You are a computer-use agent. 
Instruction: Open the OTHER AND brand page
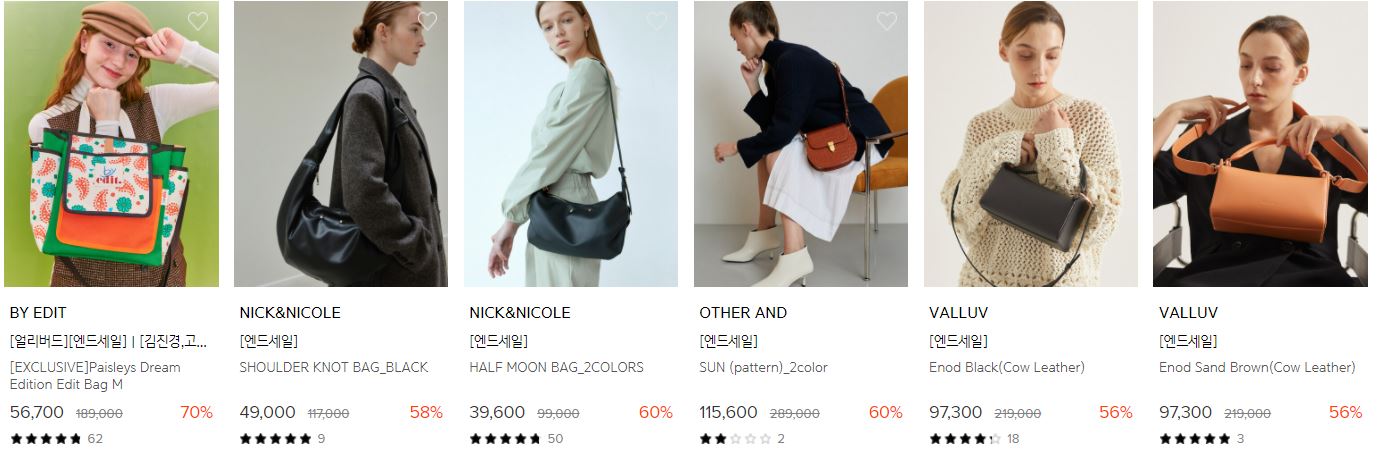point(743,313)
